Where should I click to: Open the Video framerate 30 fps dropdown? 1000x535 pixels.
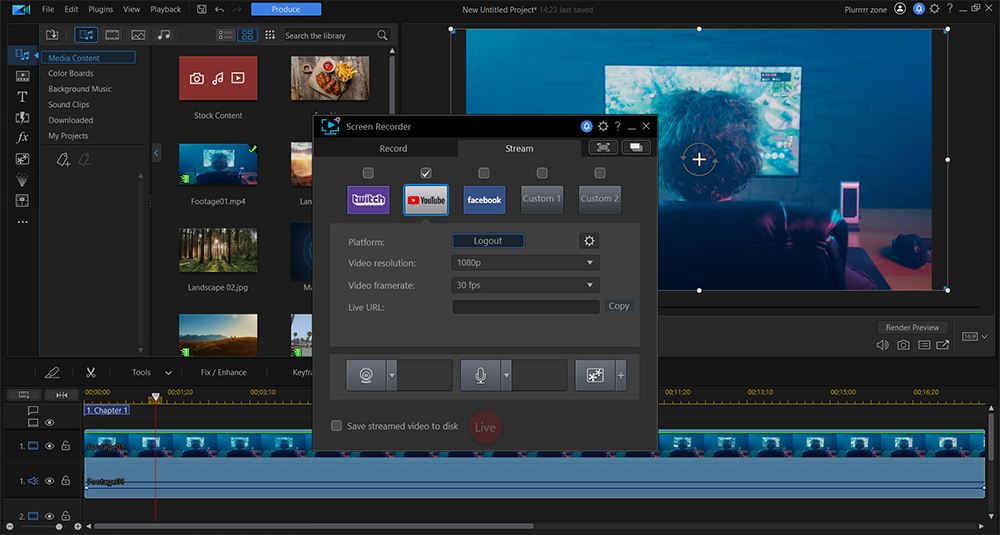point(525,285)
